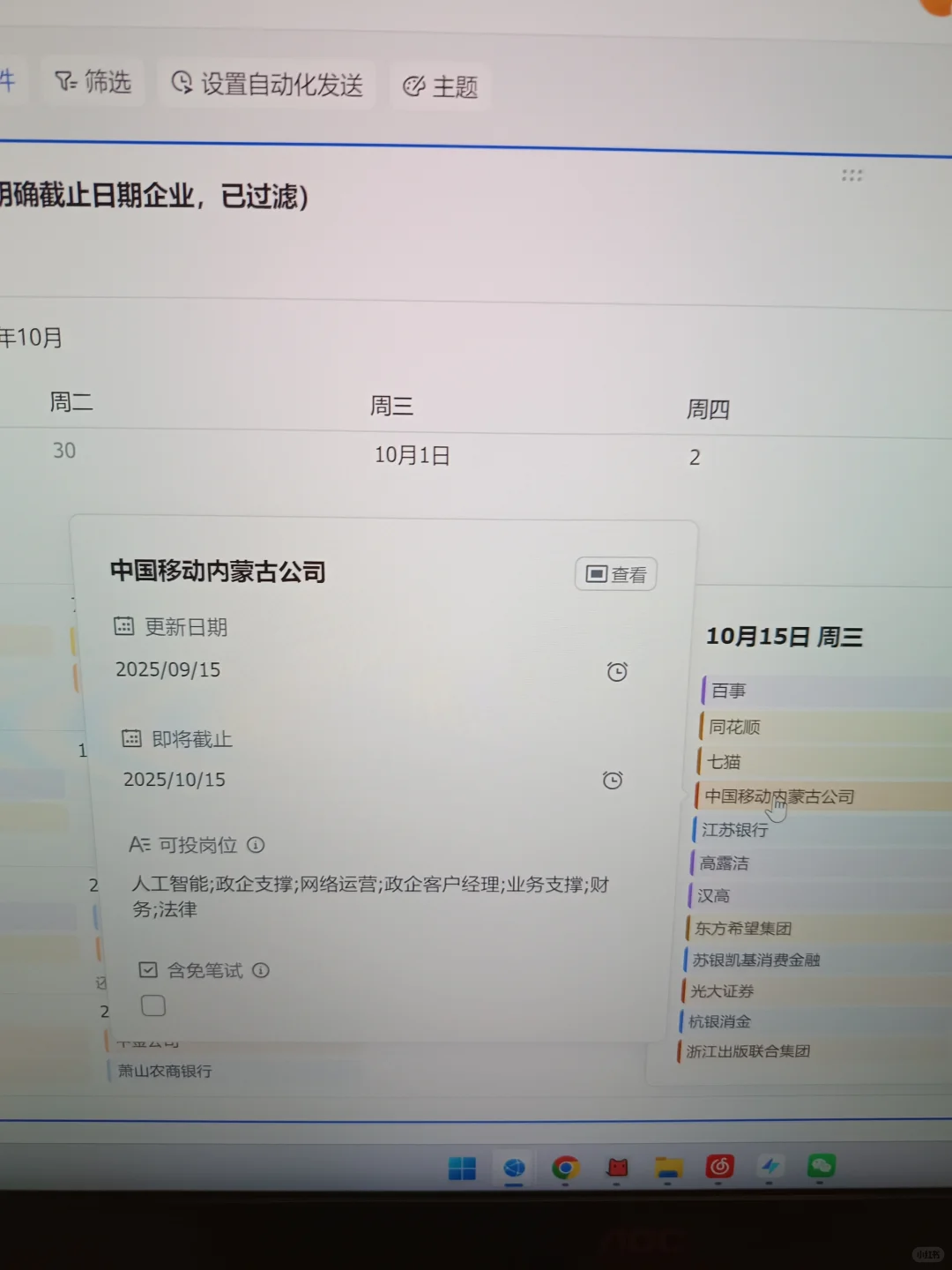Screen dimensions: 952x1270
Task: Select the 杭银消金 entry
Action: coord(814,1021)
